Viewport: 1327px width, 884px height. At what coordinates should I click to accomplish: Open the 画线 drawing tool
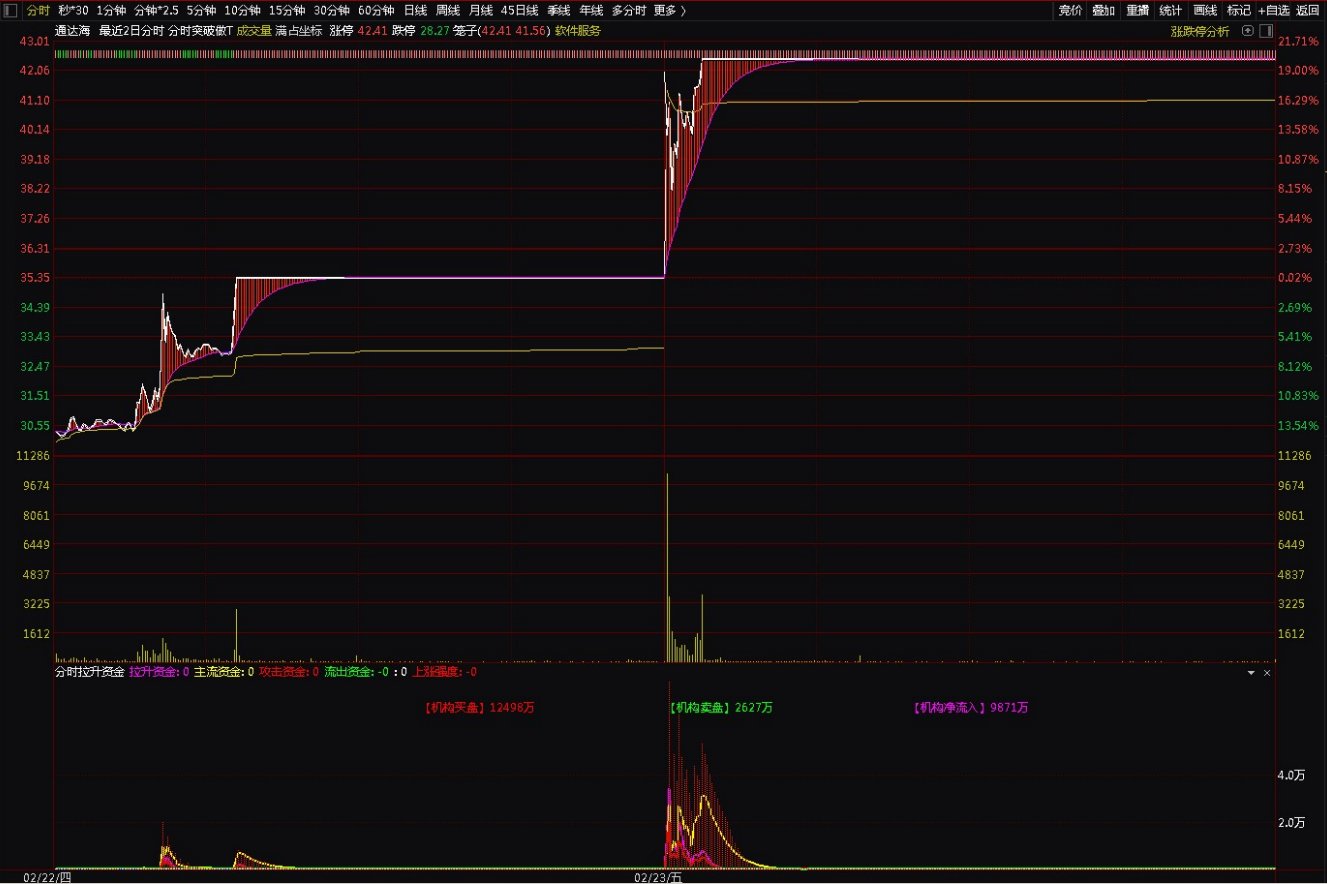pos(1205,10)
